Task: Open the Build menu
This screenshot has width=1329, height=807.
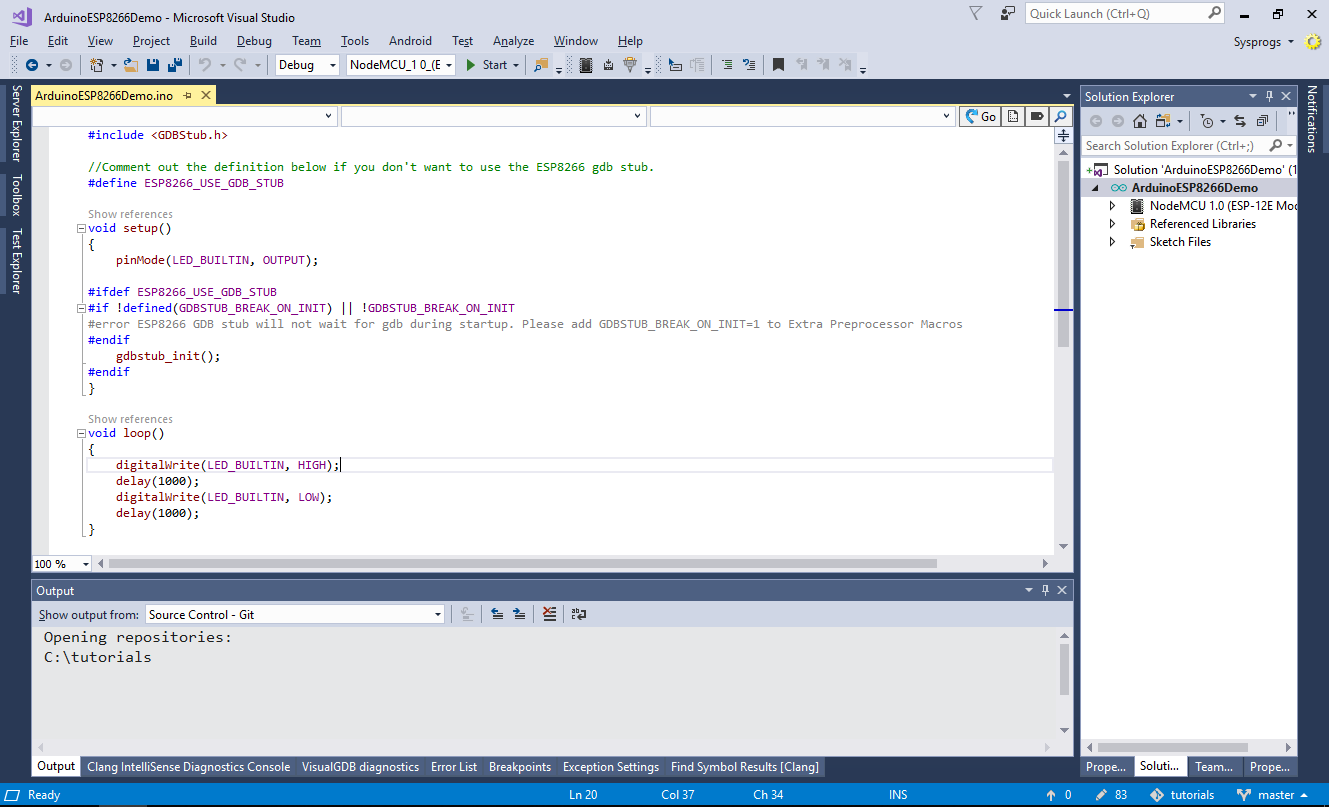Action: pos(203,41)
